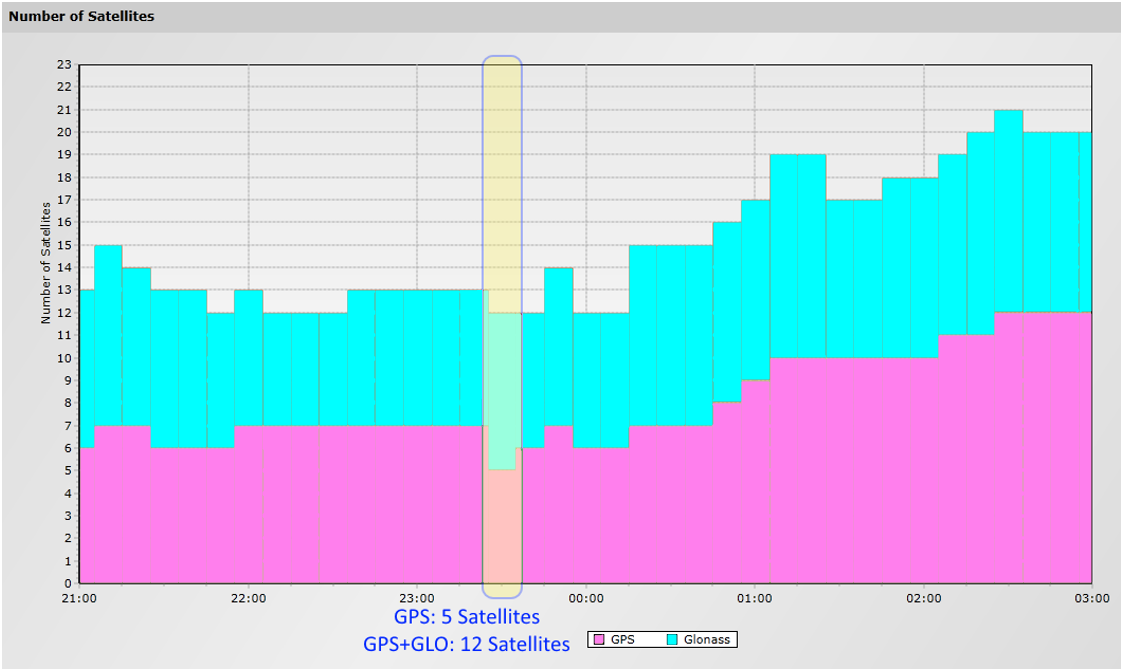The height and width of the screenshot is (669, 1121).
Task: Click the "Number of Satellites" panel title
Action: point(82,16)
